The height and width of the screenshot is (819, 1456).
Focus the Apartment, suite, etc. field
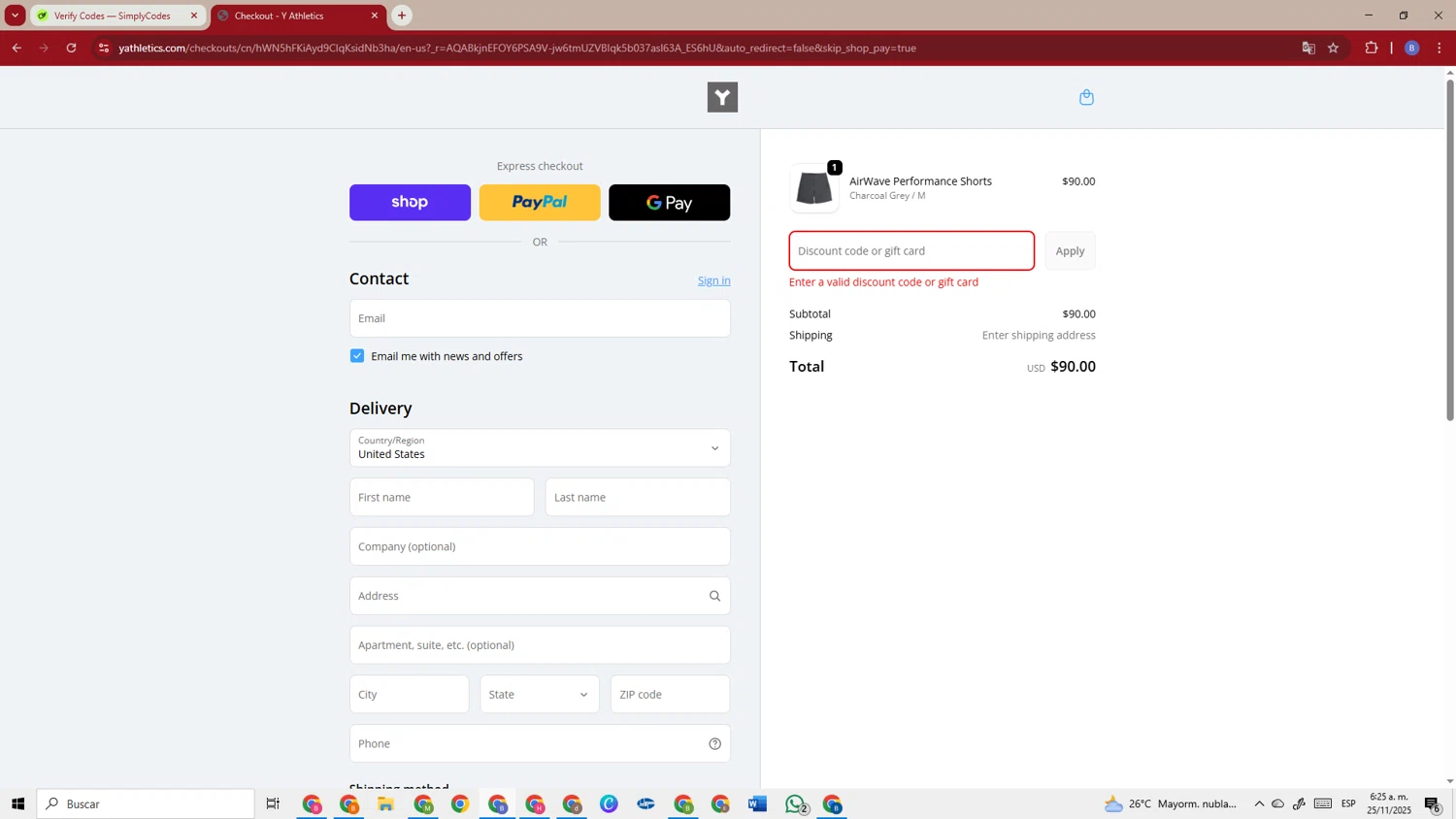click(x=540, y=645)
